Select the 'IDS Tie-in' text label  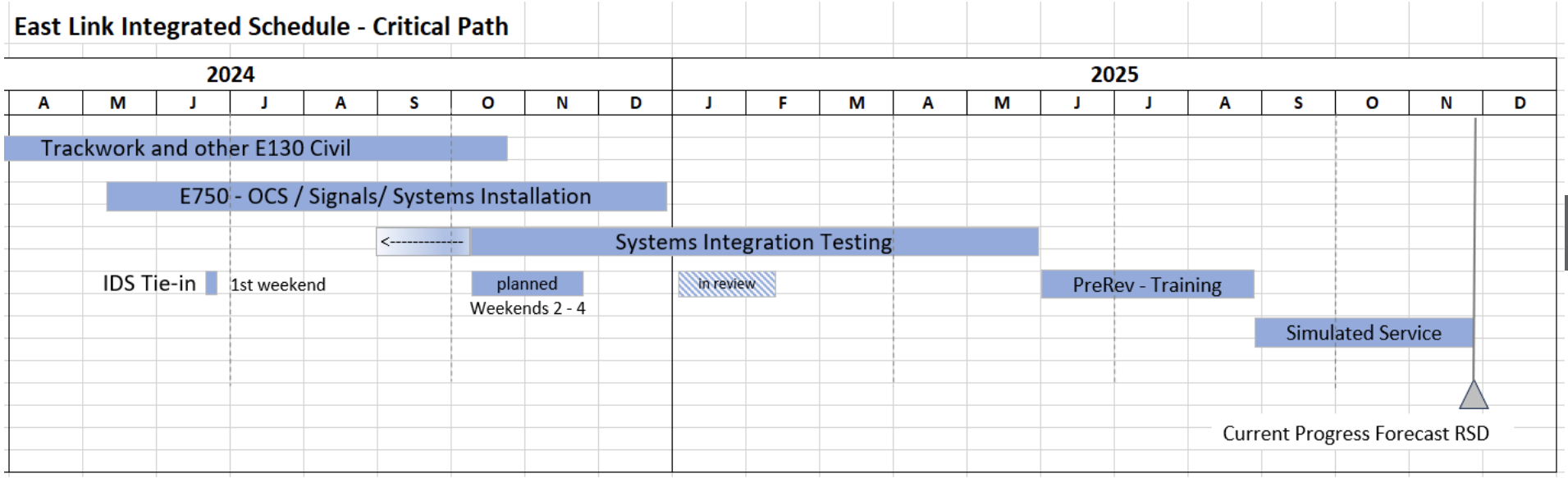click(149, 284)
